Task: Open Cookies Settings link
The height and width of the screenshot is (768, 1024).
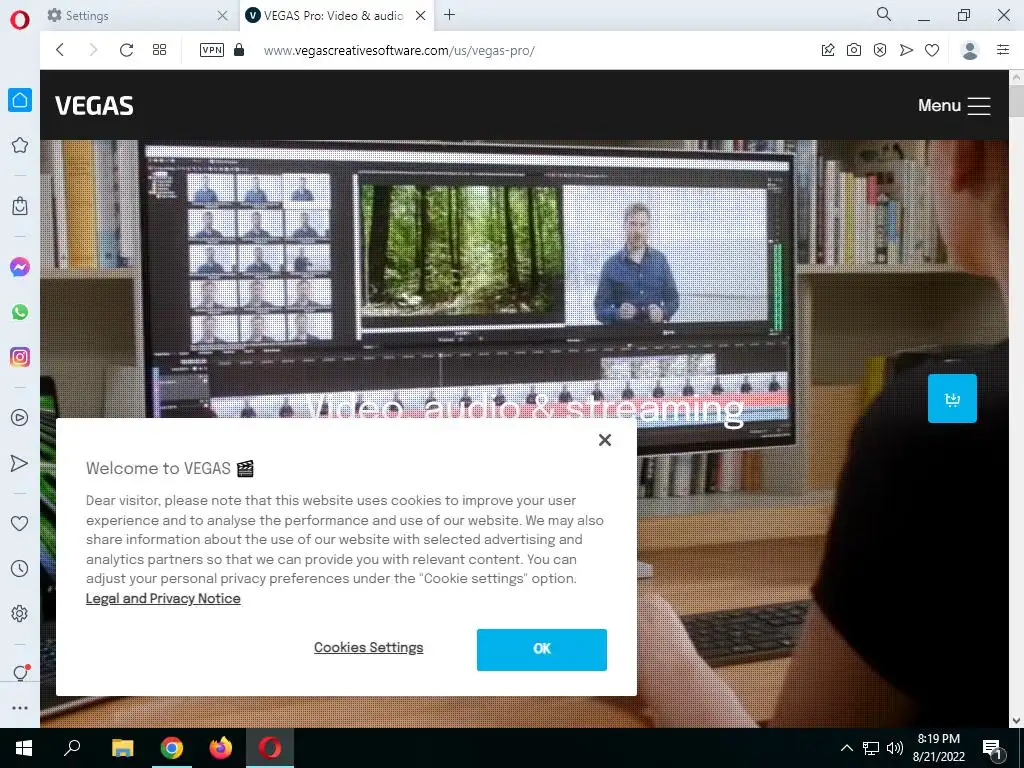Action: 368,647
